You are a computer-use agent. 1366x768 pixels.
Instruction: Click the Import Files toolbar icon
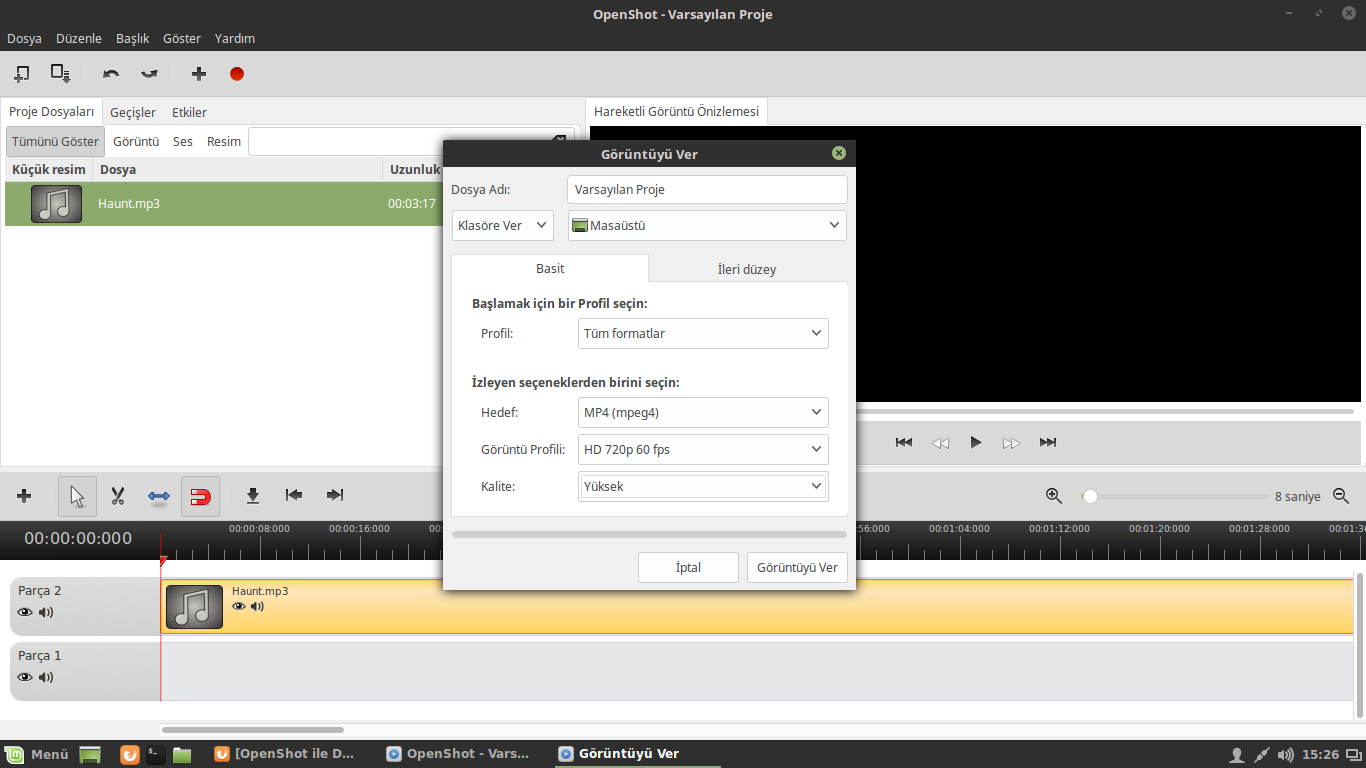click(x=21, y=74)
